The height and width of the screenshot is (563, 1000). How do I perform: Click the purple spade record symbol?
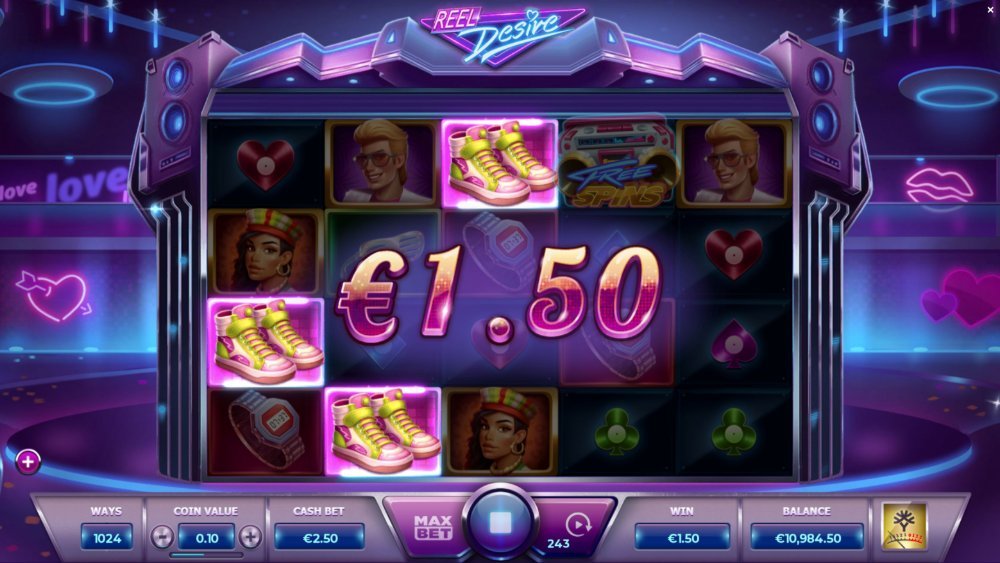click(733, 343)
